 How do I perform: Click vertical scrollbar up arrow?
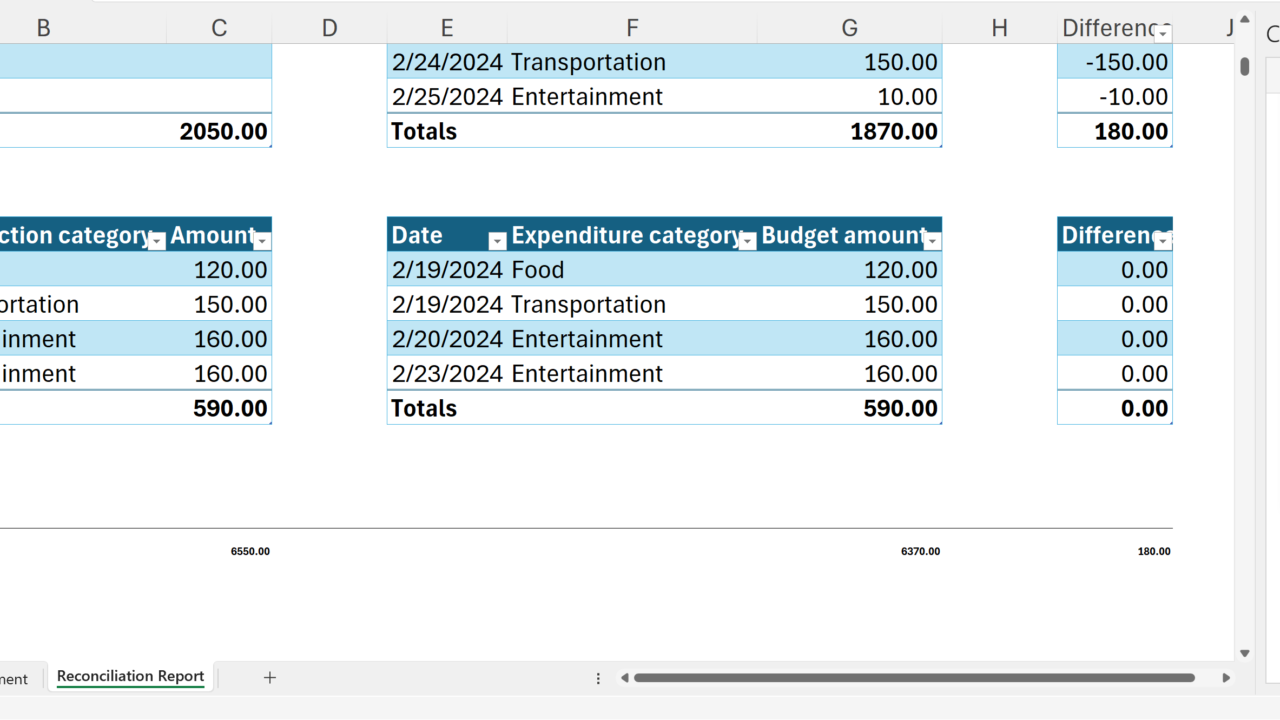click(x=1245, y=18)
